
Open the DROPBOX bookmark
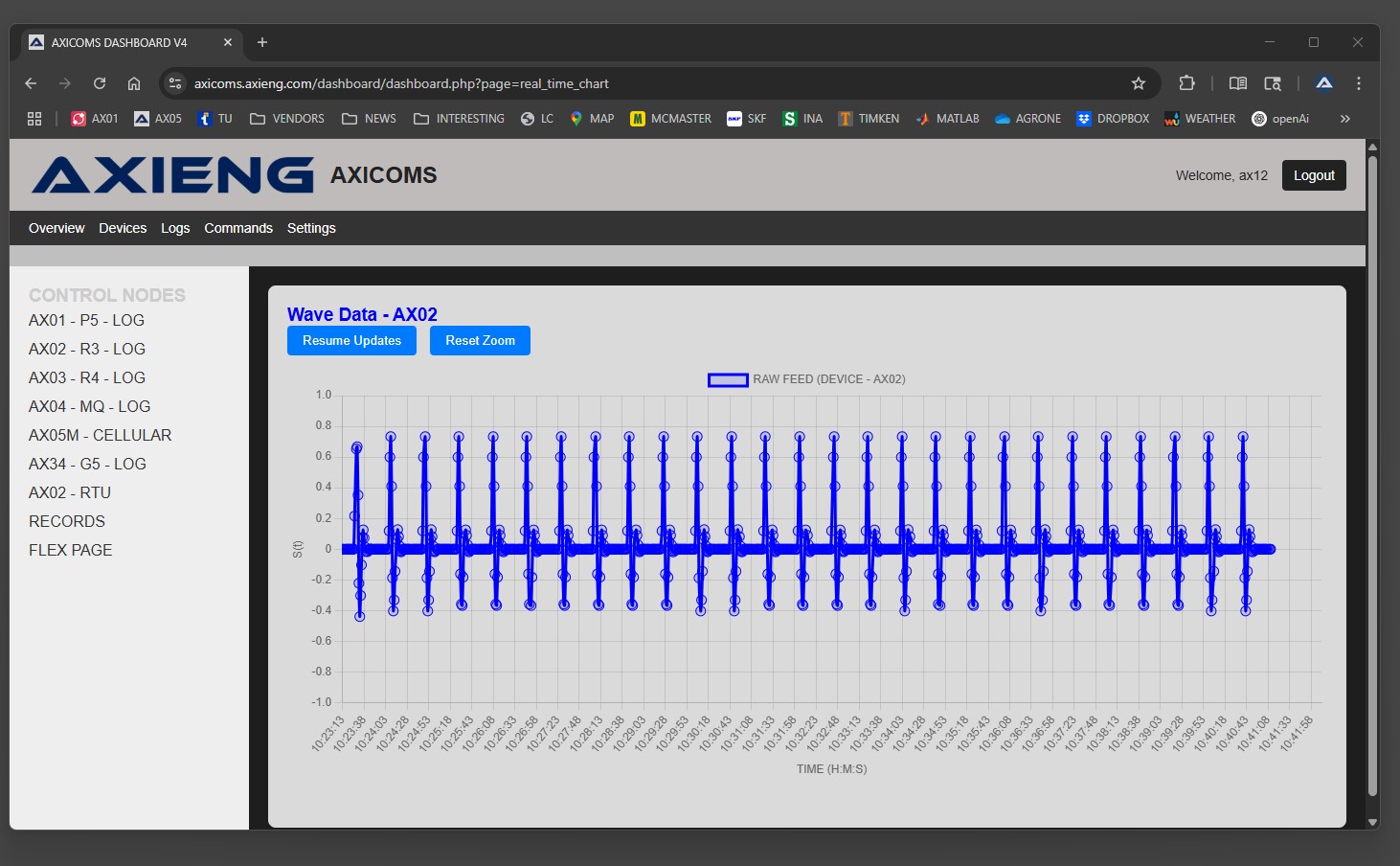coord(1112,118)
